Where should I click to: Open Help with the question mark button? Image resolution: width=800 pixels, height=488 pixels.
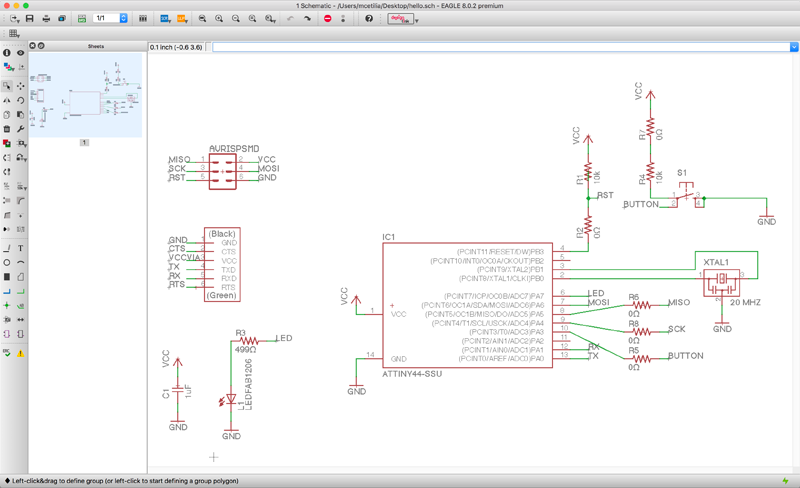[x=368, y=19]
